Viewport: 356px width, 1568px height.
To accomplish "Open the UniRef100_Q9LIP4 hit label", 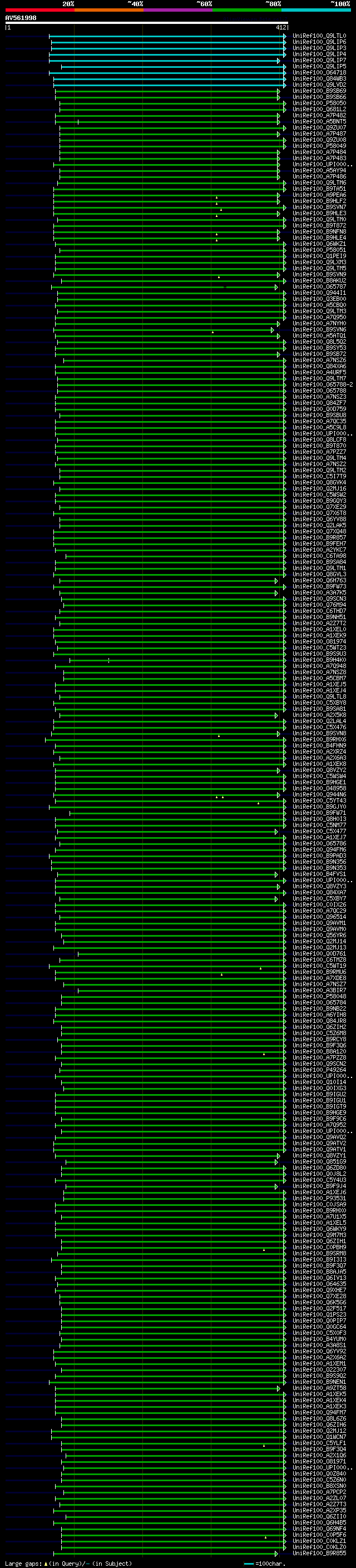I will 319,54.
